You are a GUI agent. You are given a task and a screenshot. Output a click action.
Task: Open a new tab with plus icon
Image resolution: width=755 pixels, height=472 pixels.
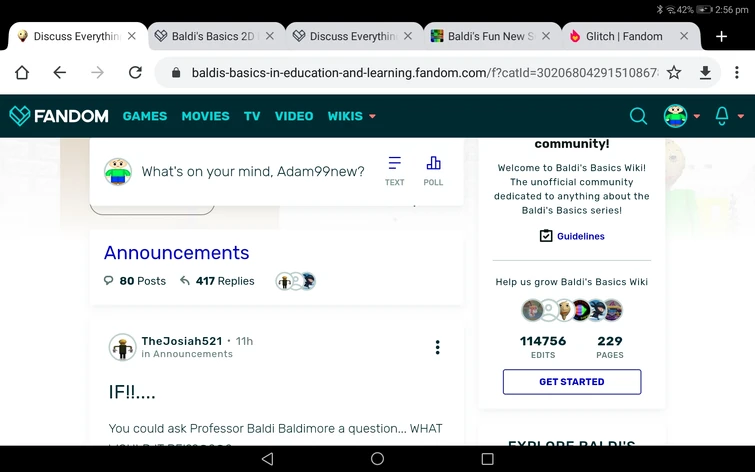[x=721, y=37]
